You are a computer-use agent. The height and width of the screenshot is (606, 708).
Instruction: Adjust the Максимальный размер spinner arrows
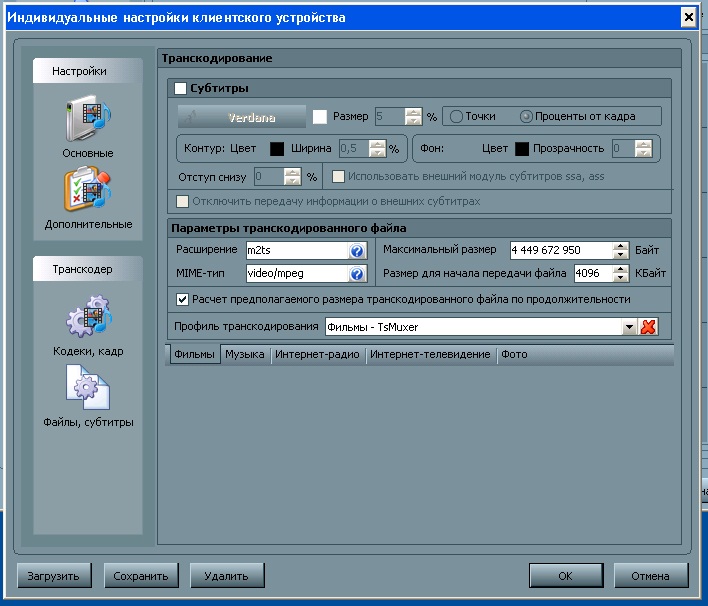coord(619,250)
